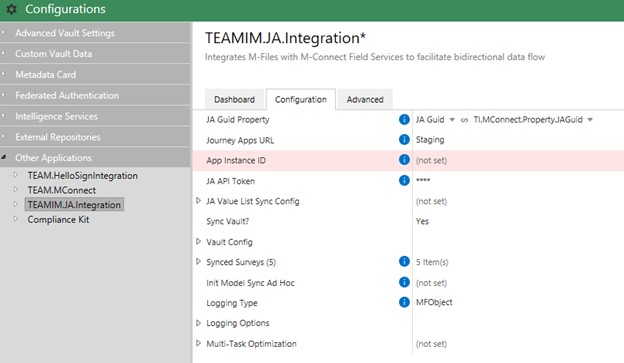Screen dimensions: 624x363
Task: Show info for App Instance ID
Action: point(404,160)
